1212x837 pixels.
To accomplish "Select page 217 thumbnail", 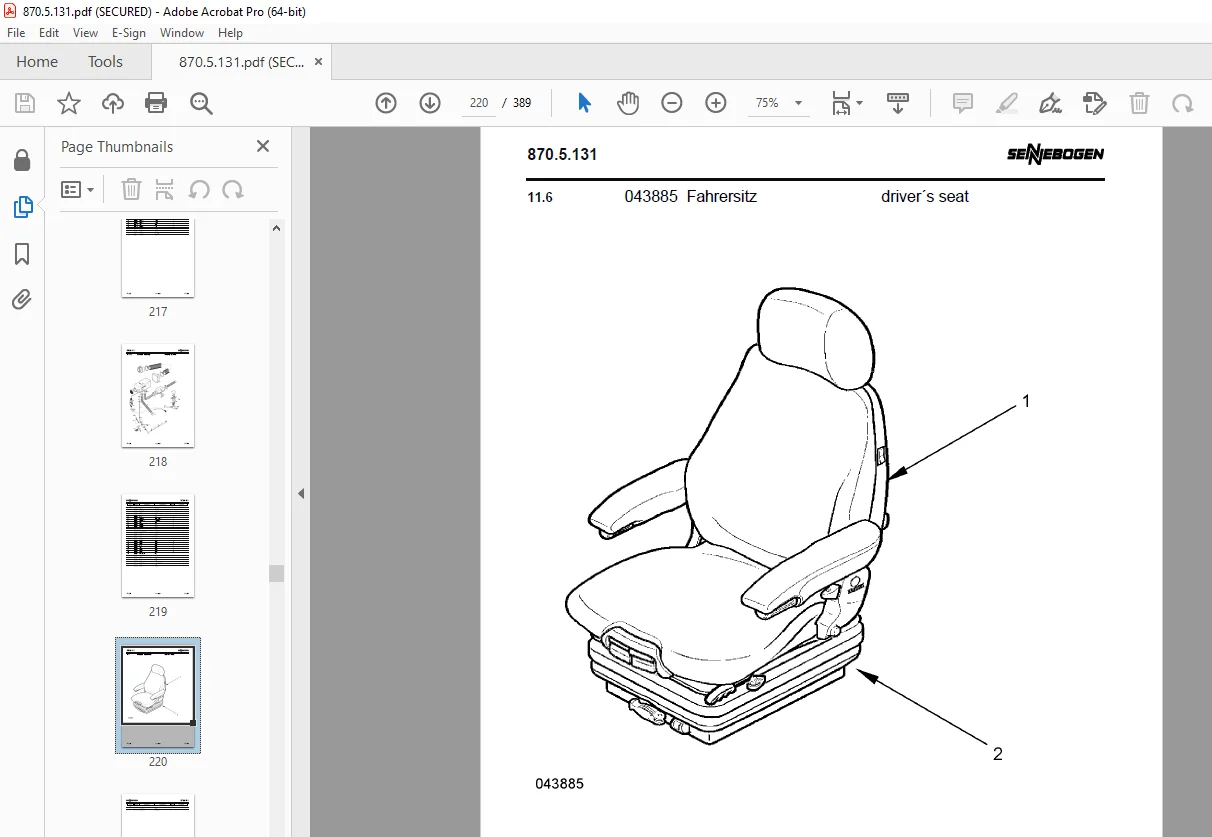I will (158, 258).
